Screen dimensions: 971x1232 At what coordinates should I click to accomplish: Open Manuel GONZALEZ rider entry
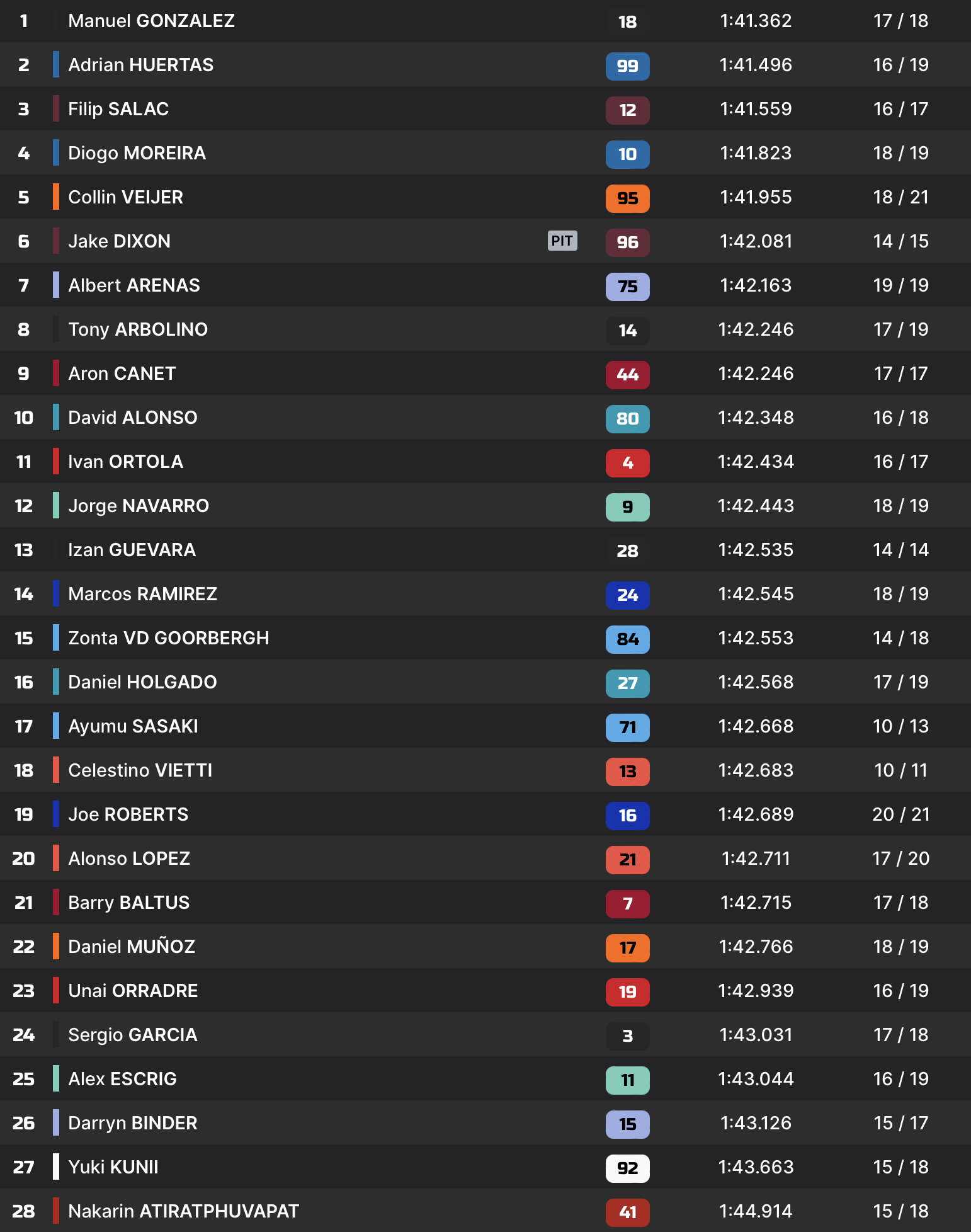[151, 21]
